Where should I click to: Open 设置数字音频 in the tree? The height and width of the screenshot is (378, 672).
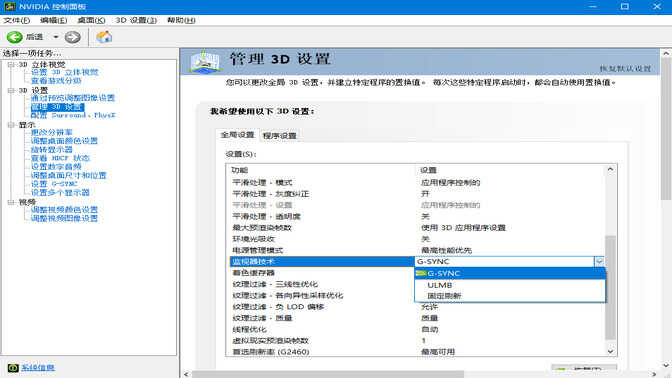click(x=56, y=167)
